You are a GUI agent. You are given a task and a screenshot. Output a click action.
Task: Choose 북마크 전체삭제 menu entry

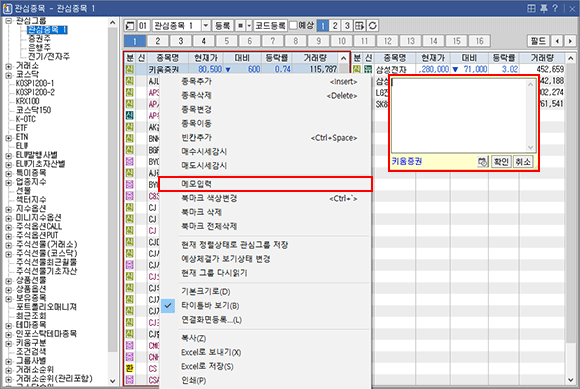point(265,226)
